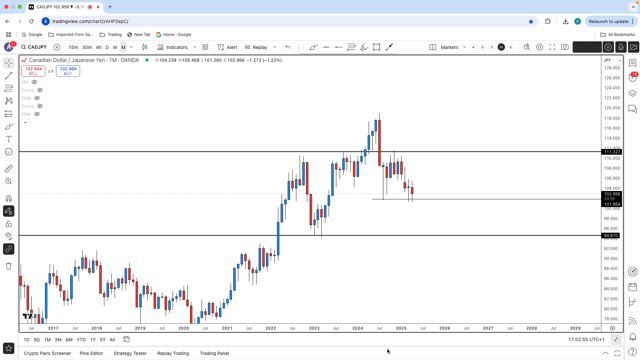The width and height of the screenshot is (640, 360).
Task: Select the ruler measure tool
Action: pyautogui.click(x=9, y=169)
